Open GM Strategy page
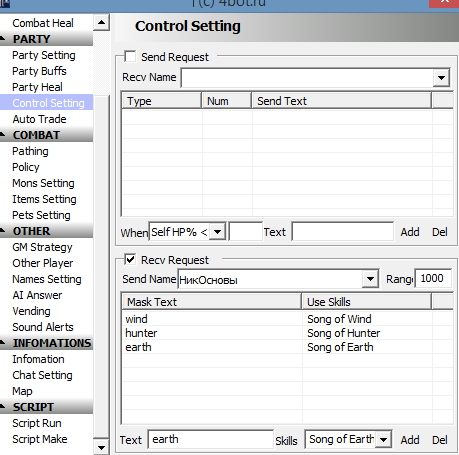The height and width of the screenshot is (455, 459). pos(42,247)
